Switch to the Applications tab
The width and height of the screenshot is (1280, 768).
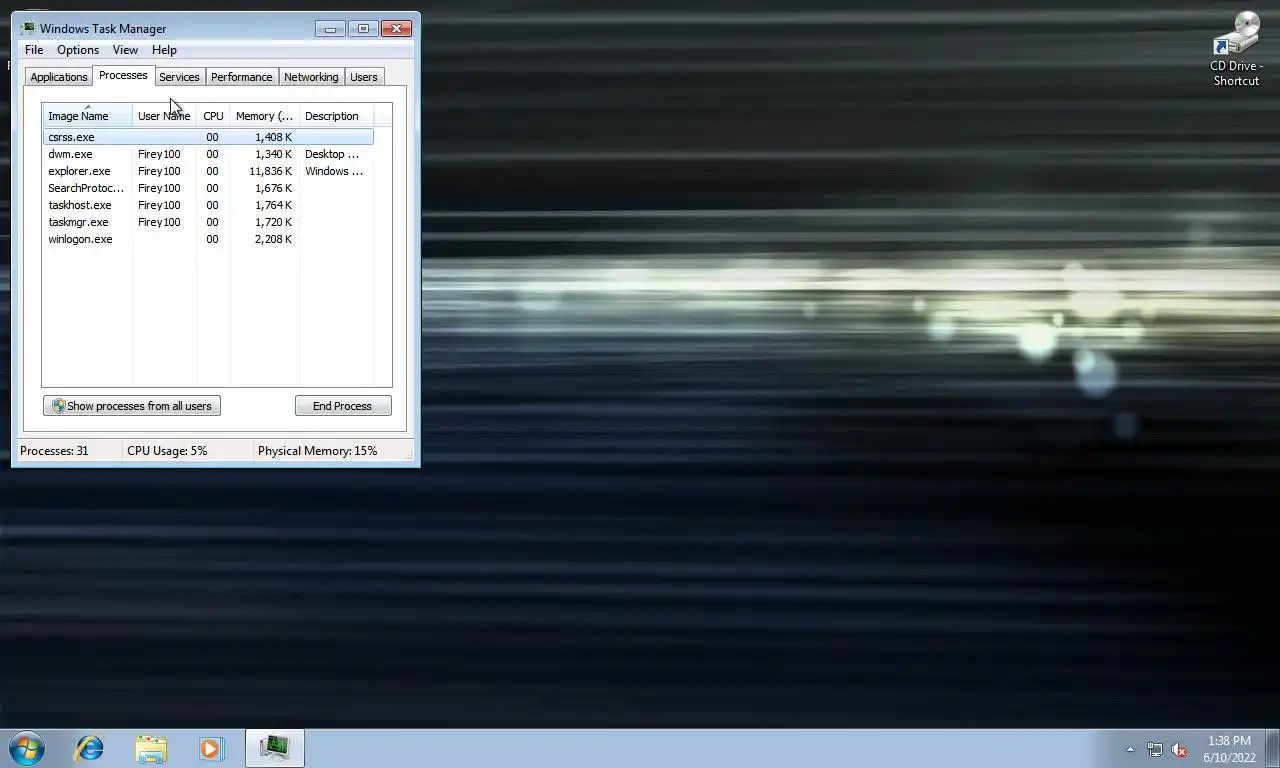tap(59, 77)
